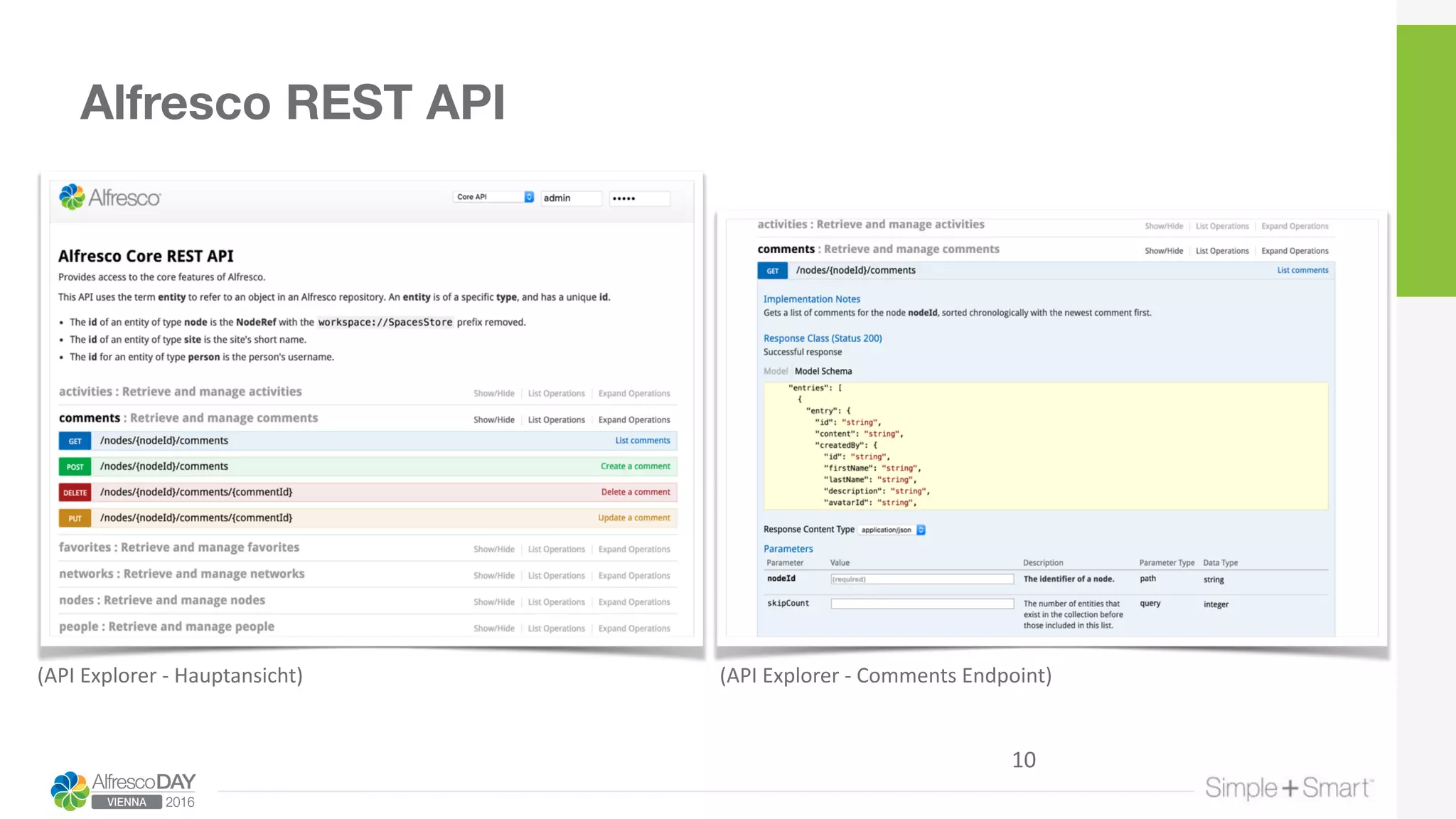Open the Response Content Type dropdown
This screenshot has height=819, width=1456.
[x=892, y=530]
